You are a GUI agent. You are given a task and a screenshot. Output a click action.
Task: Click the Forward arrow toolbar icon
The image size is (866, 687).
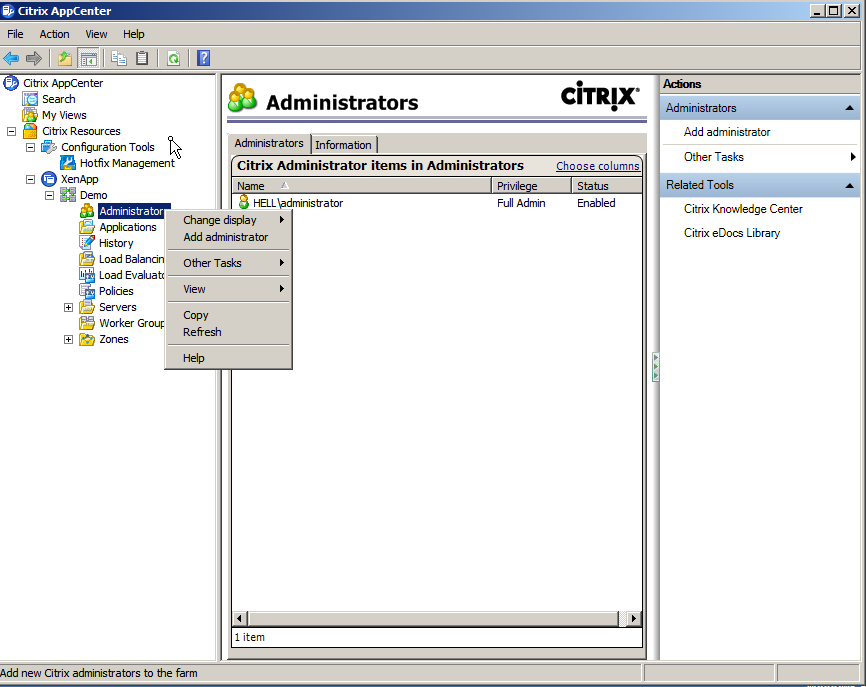click(34, 58)
